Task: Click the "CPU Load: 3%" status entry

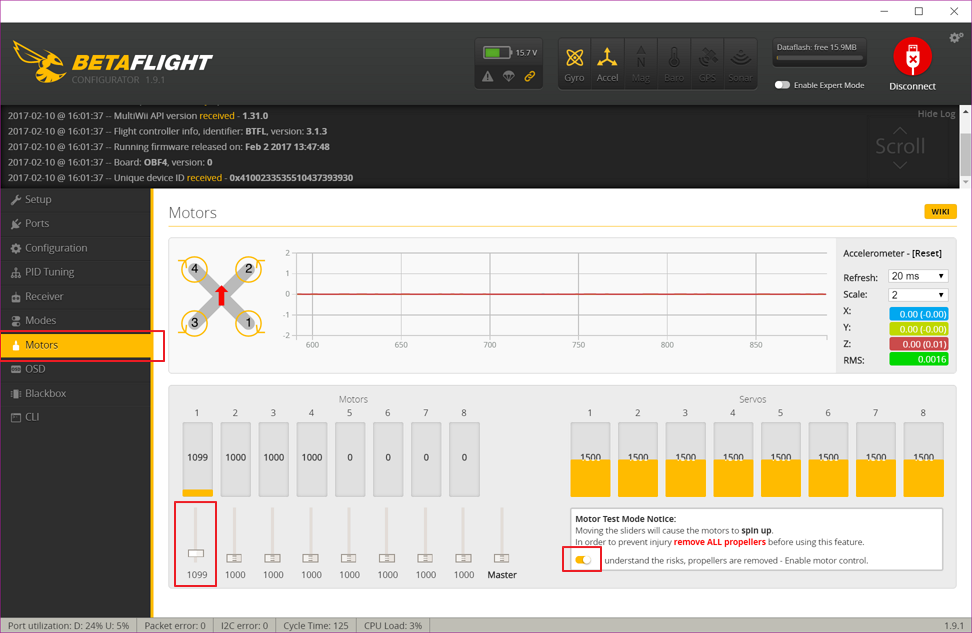Action: pos(393,626)
